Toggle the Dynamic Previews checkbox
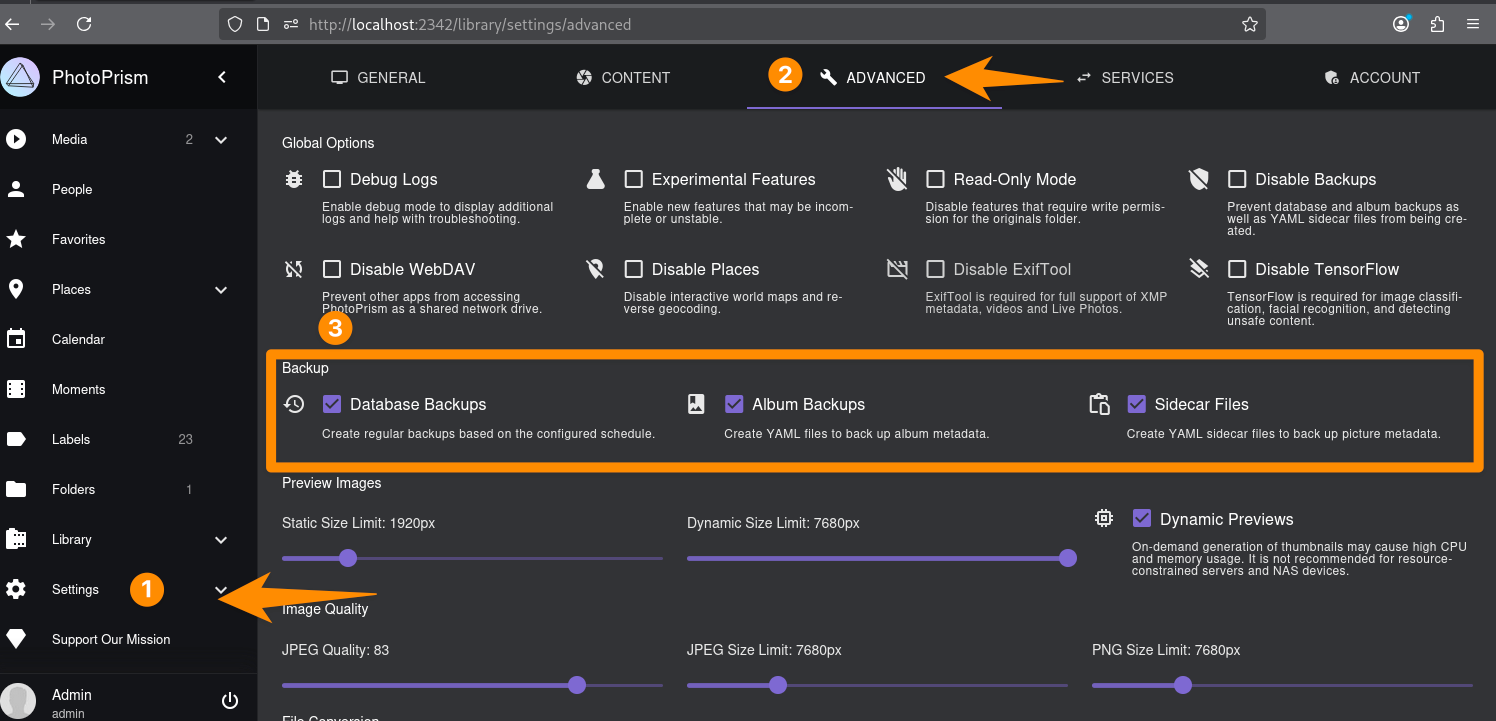The width and height of the screenshot is (1496, 721). point(1142,519)
